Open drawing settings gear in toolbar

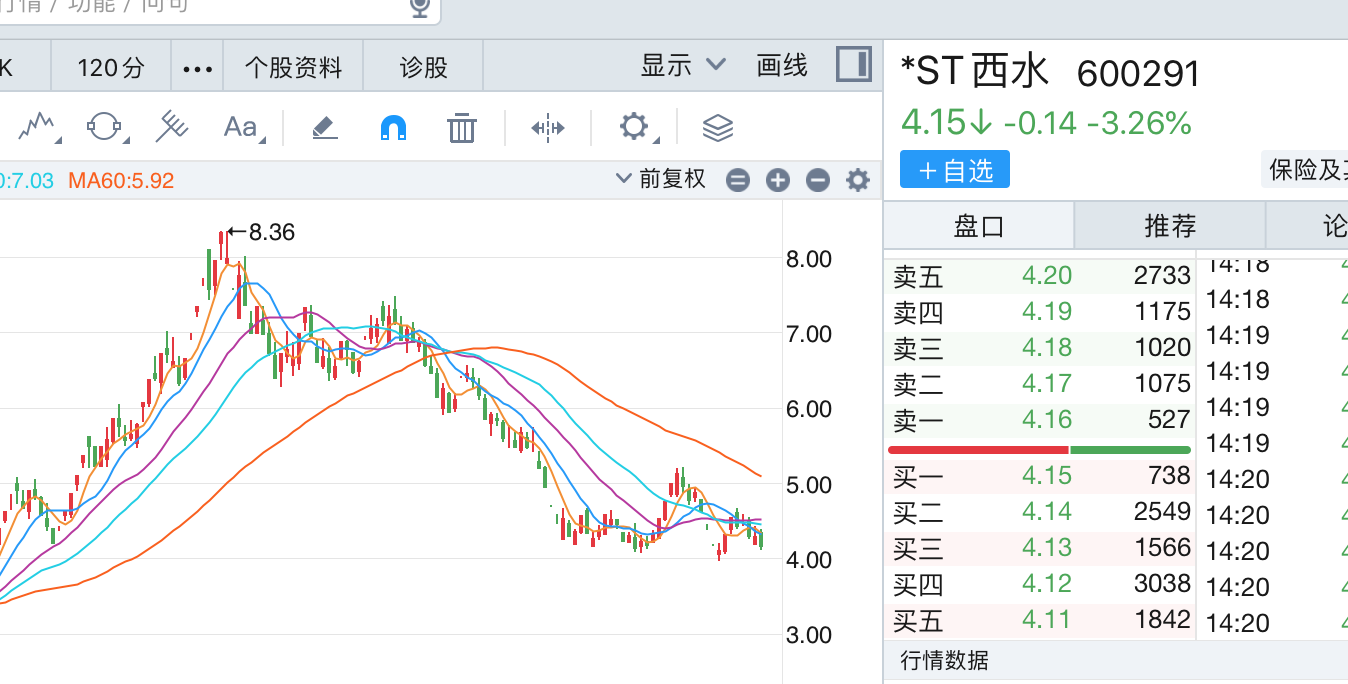click(x=634, y=127)
